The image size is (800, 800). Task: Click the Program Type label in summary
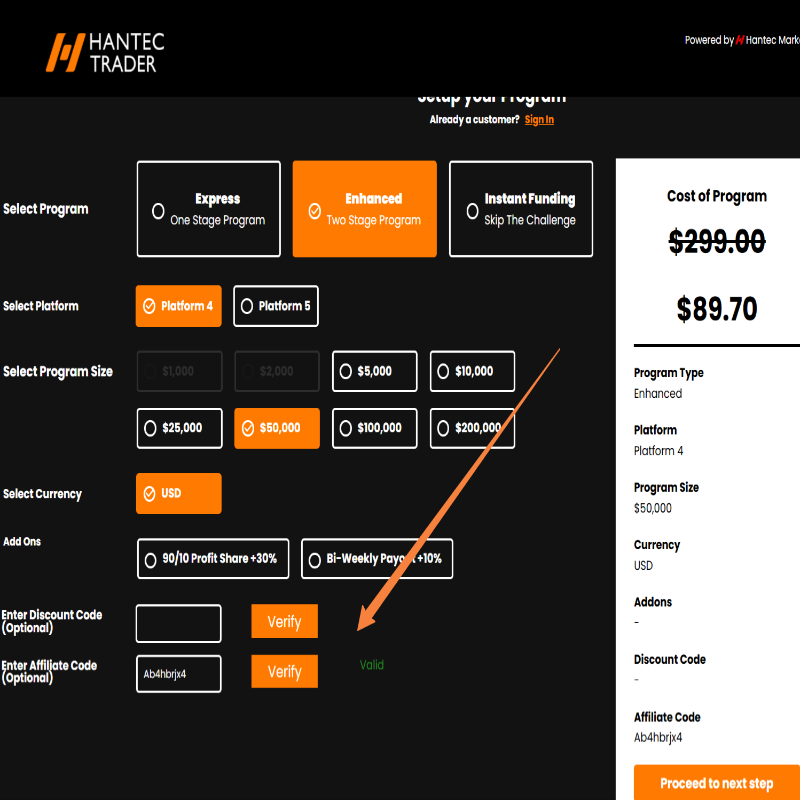tap(668, 373)
